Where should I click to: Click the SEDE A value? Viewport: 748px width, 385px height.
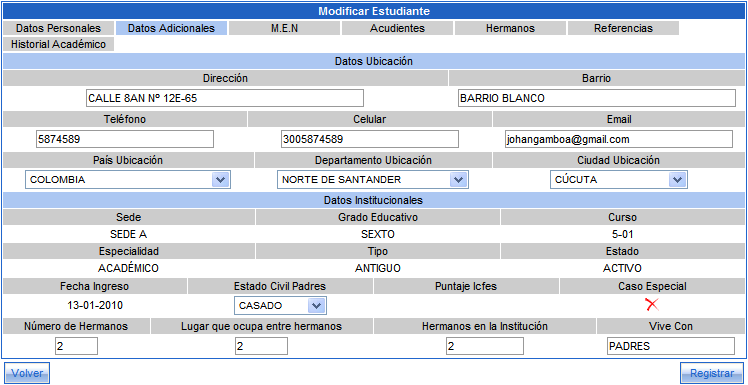[128, 234]
